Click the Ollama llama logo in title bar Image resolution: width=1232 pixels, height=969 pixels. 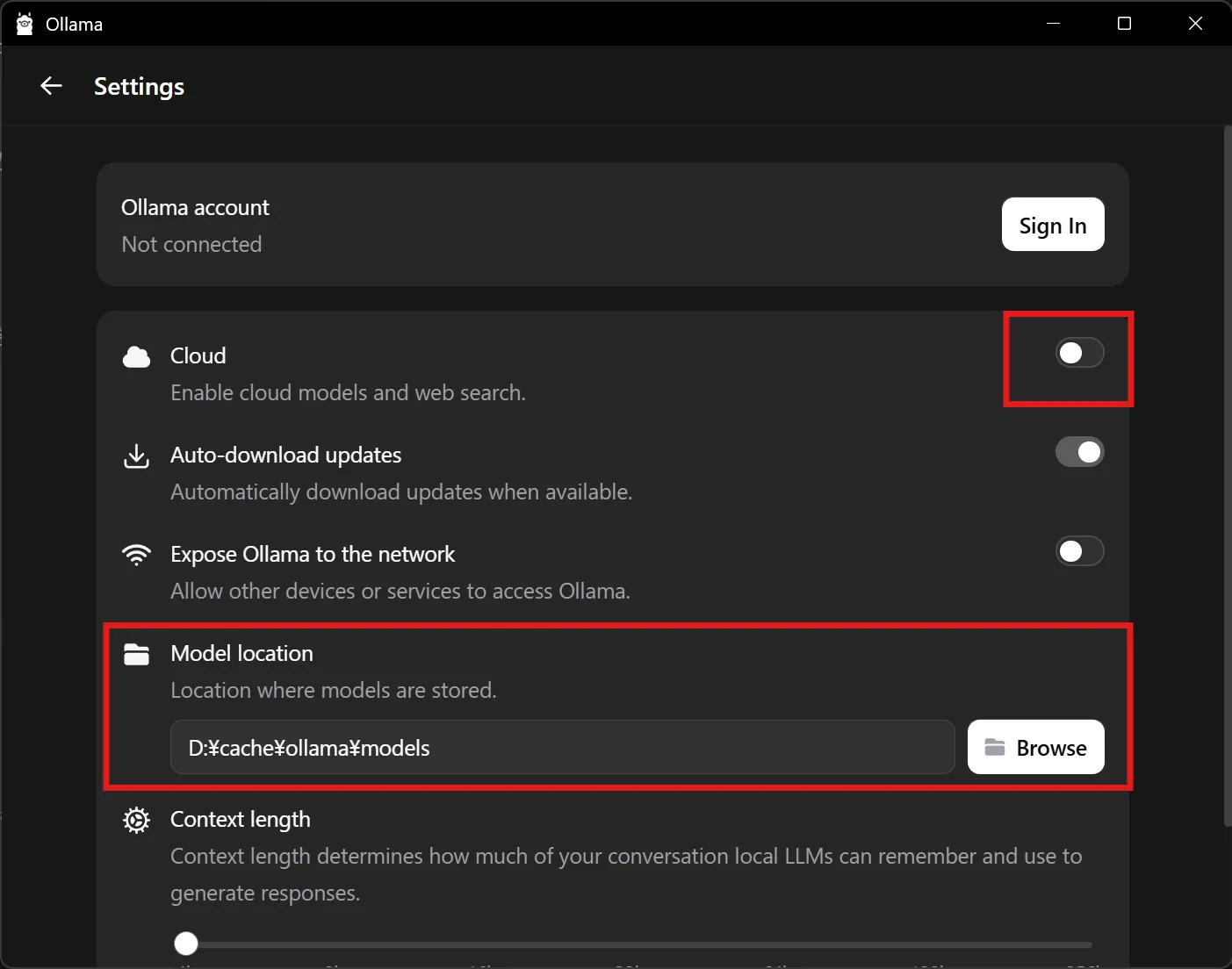click(x=25, y=24)
